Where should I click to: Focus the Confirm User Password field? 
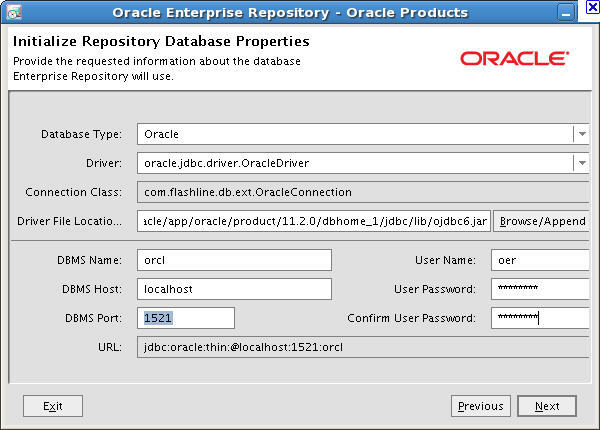[x=540, y=318]
